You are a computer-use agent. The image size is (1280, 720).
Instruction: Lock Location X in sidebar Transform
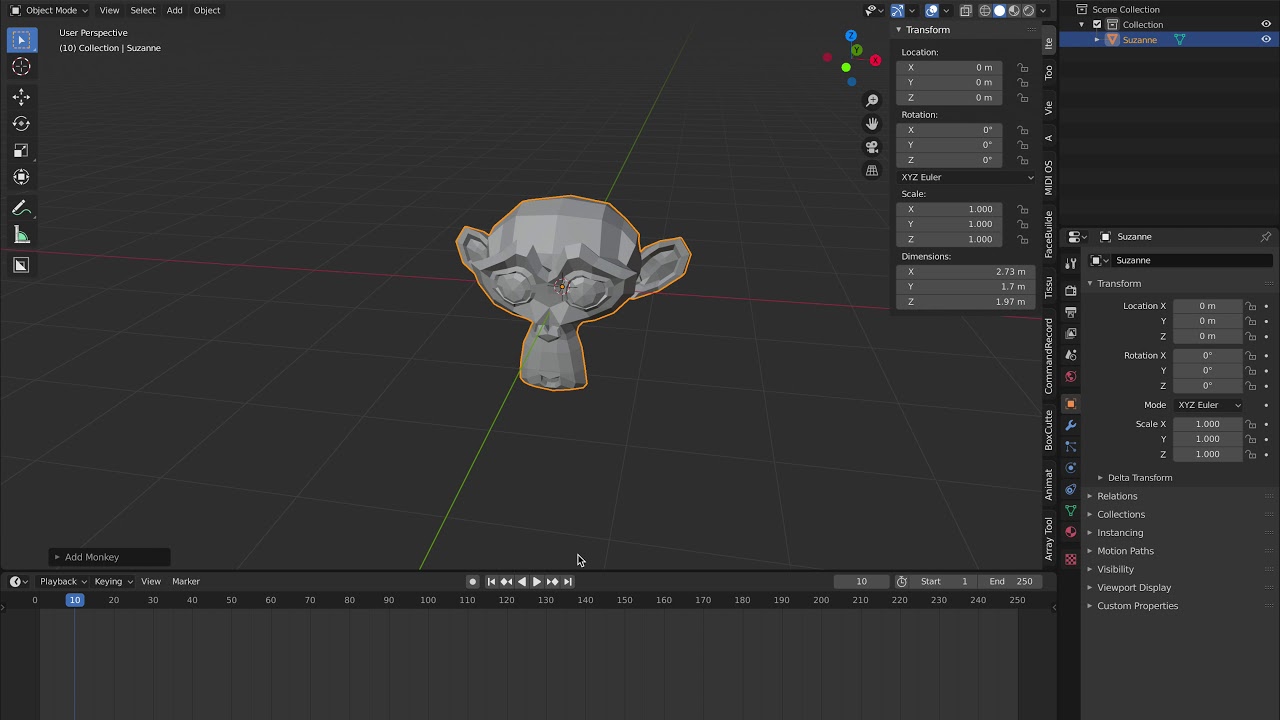point(1022,68)
